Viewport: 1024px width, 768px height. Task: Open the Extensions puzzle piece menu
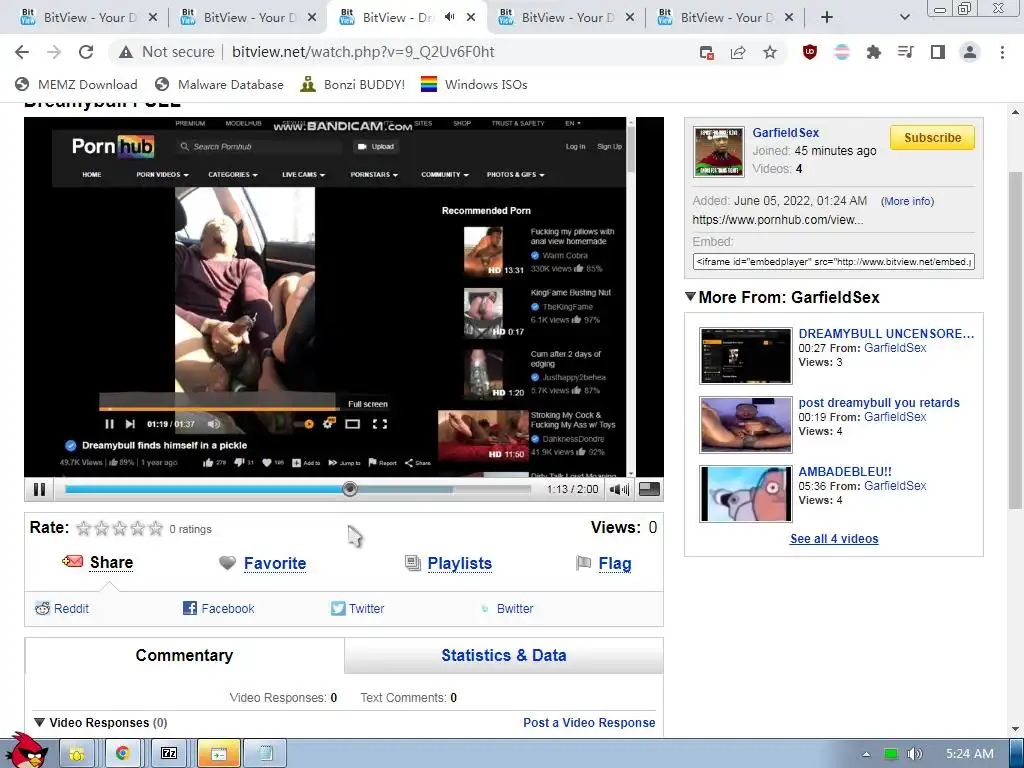tap(873, 52)
